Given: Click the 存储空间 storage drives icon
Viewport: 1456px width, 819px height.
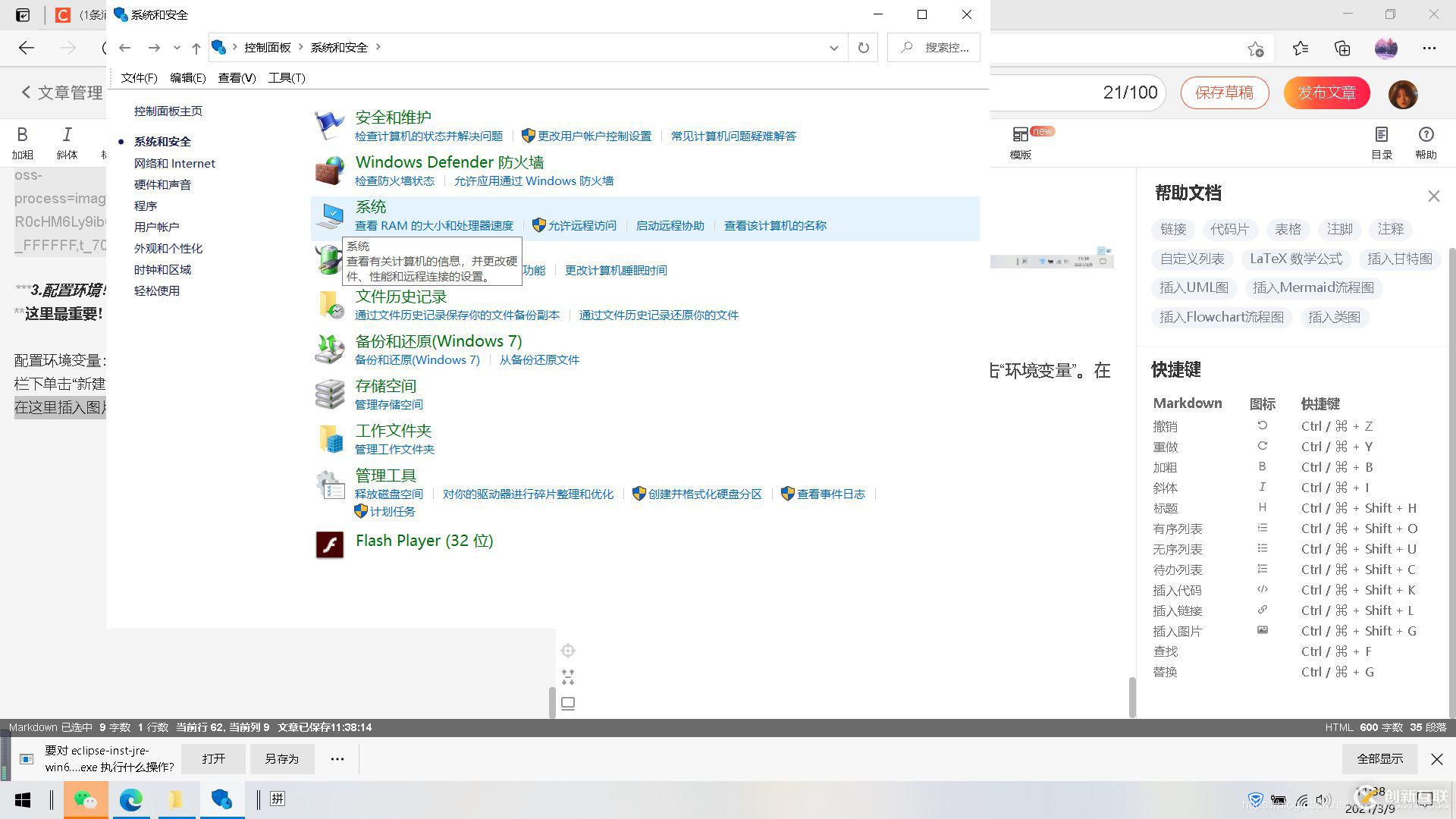Looking at the screenshot, I should (x=330, y=394).
